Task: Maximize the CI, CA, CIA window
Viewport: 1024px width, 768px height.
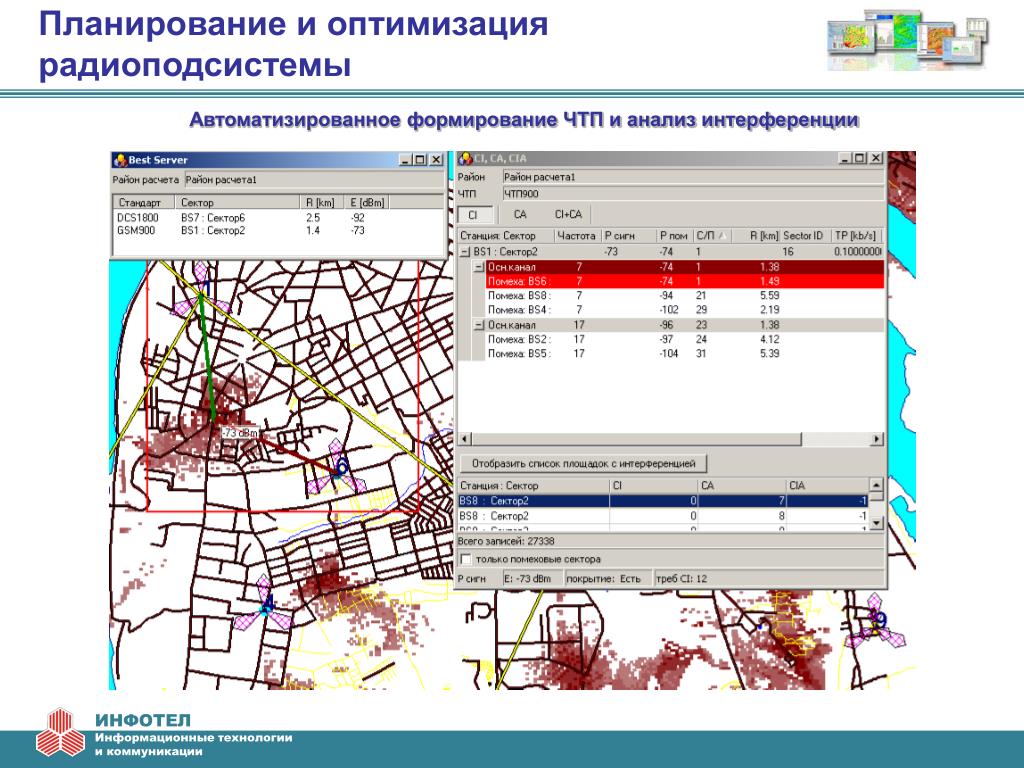Action: click(x=859, y=158)
